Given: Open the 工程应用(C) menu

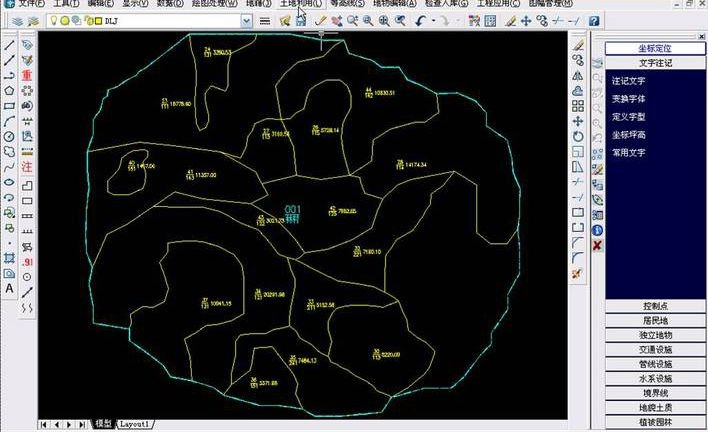Looking at the screenshot, I should pos(498,4).
